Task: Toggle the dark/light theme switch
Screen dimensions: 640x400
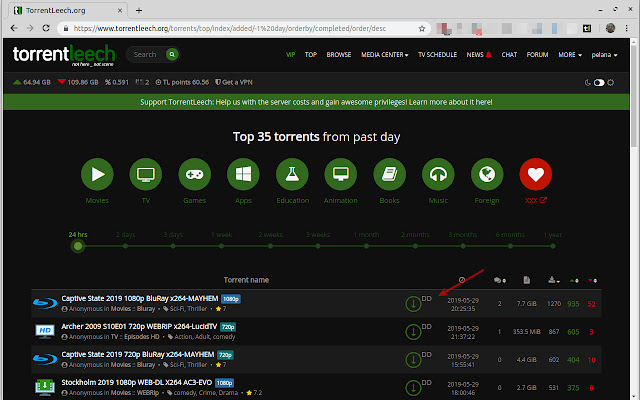Action: pos(599,82)
